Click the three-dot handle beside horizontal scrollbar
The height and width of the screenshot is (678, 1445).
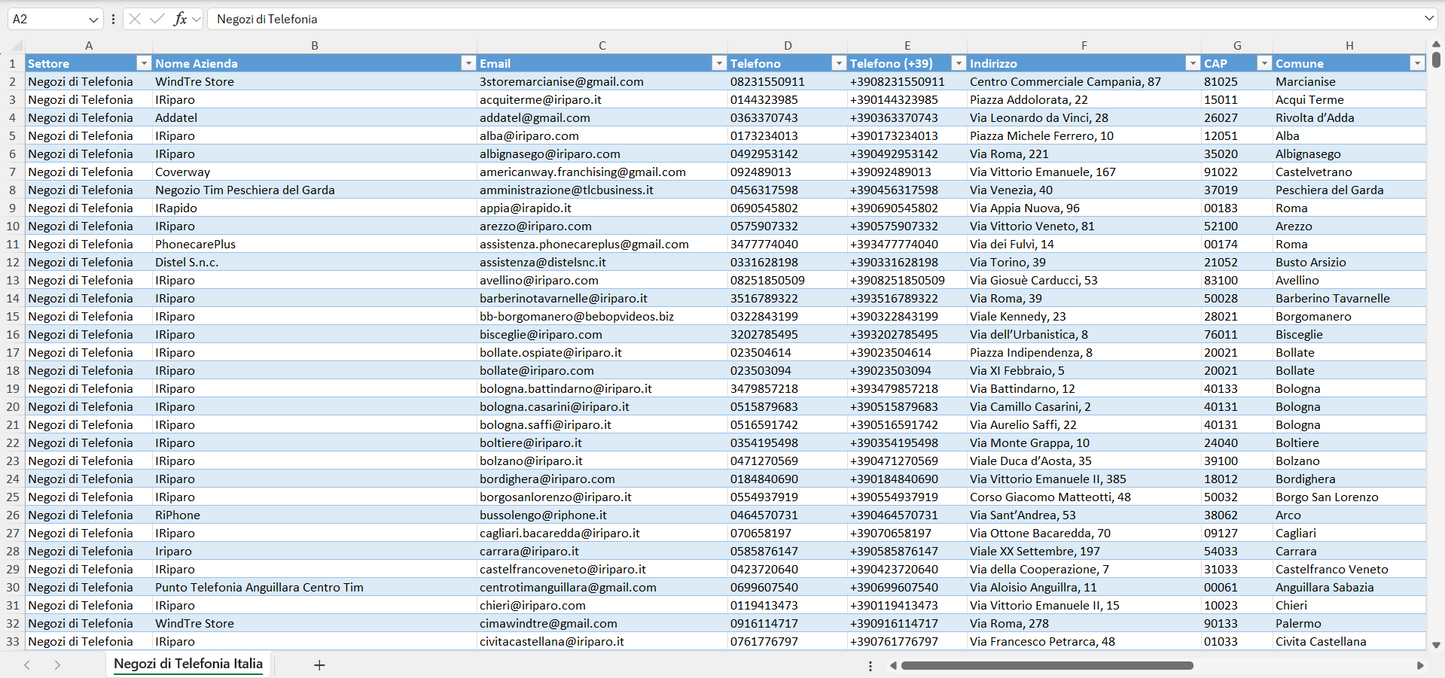871,665
